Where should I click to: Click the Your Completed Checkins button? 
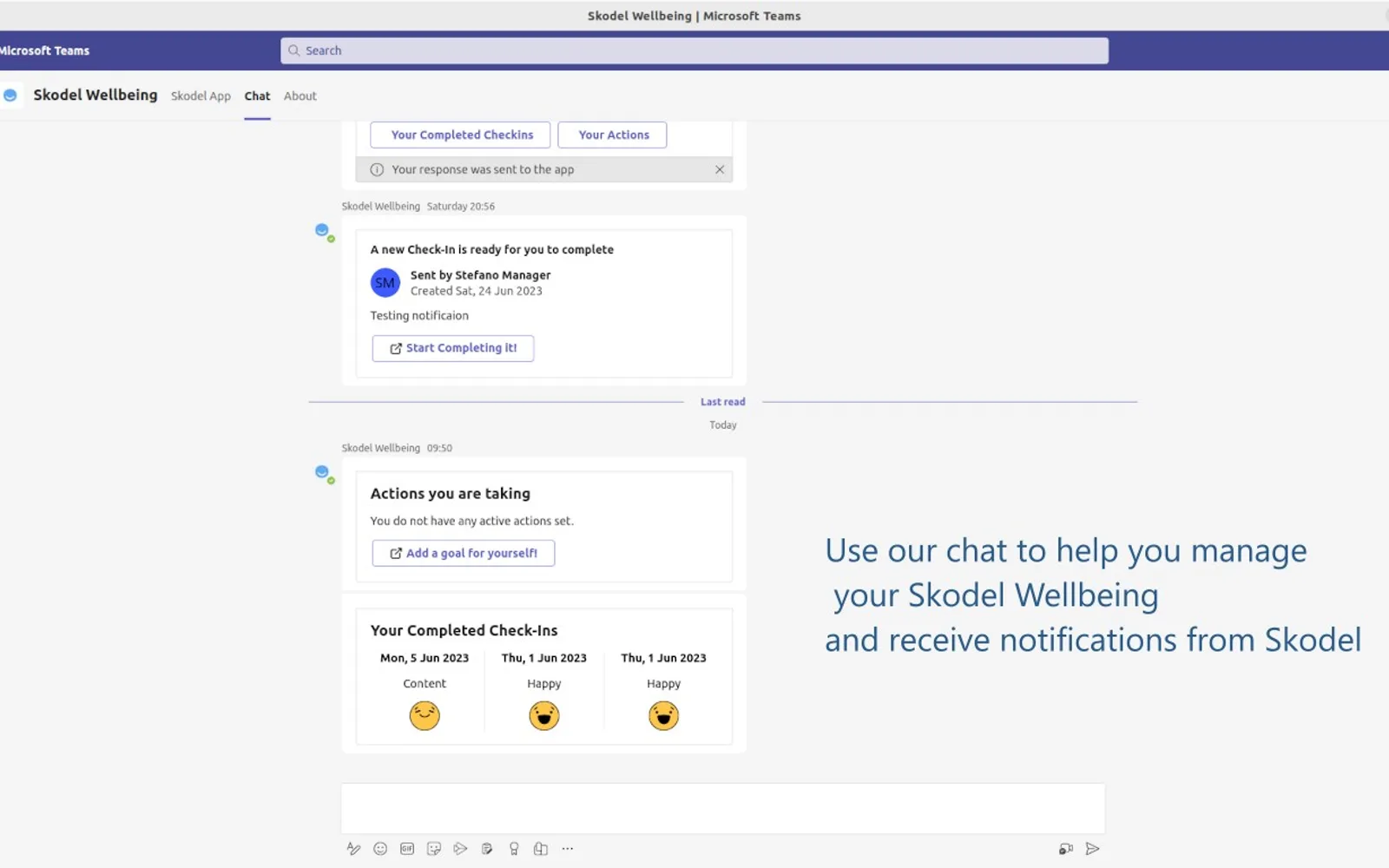[460, 135]
